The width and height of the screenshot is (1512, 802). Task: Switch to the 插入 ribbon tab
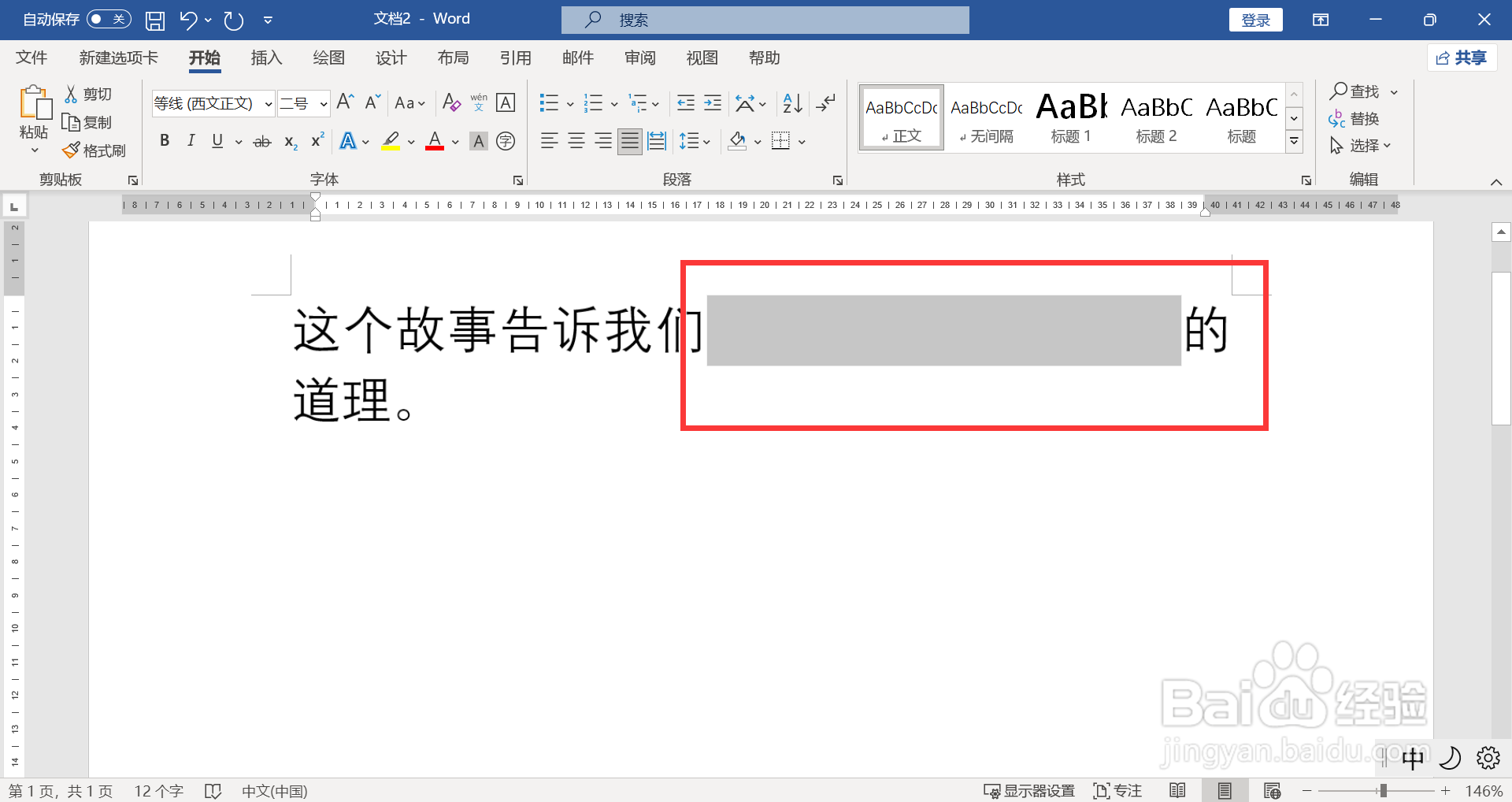pos(266,58)
